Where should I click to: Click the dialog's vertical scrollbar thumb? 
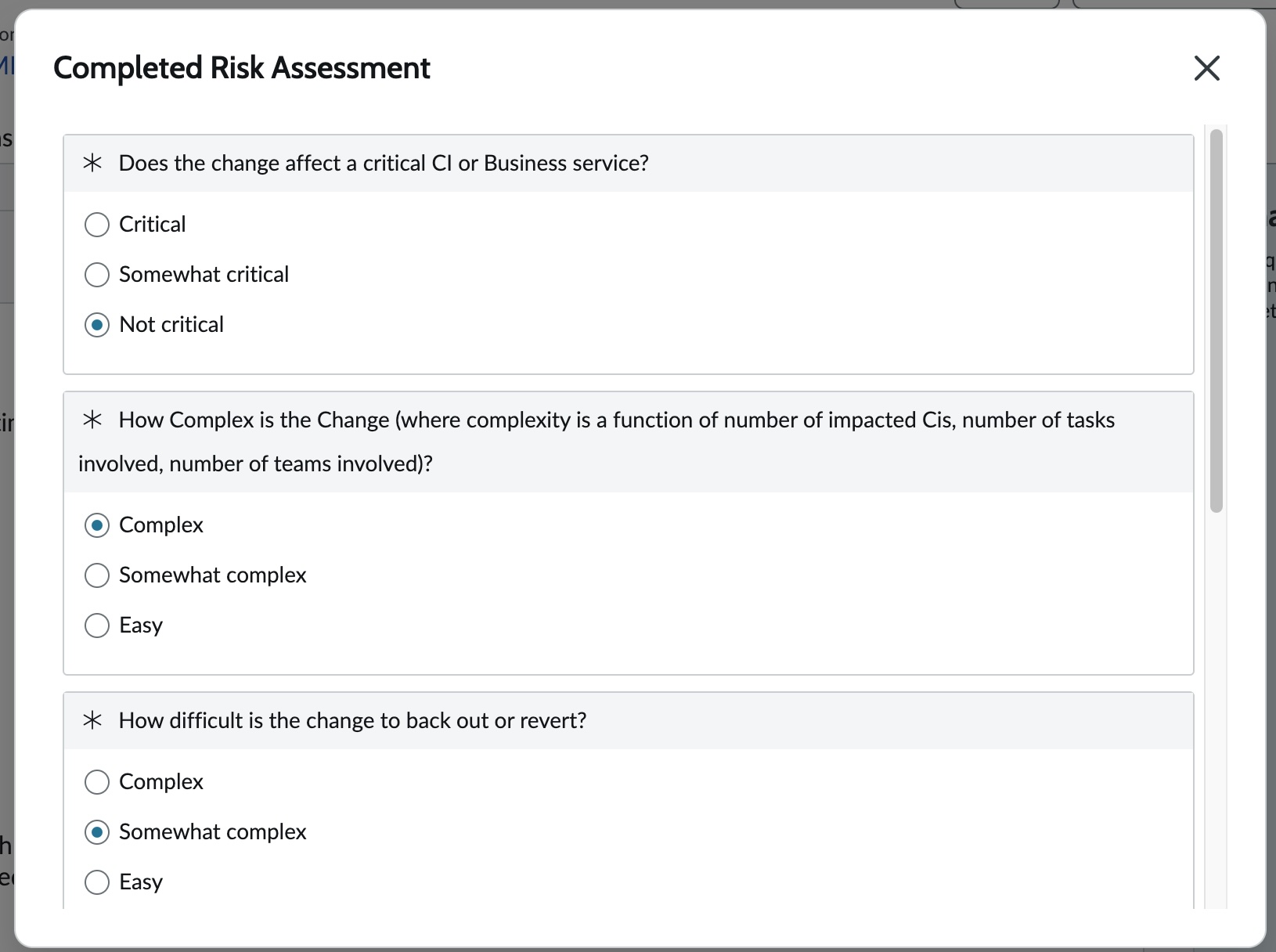(1216, 321)
